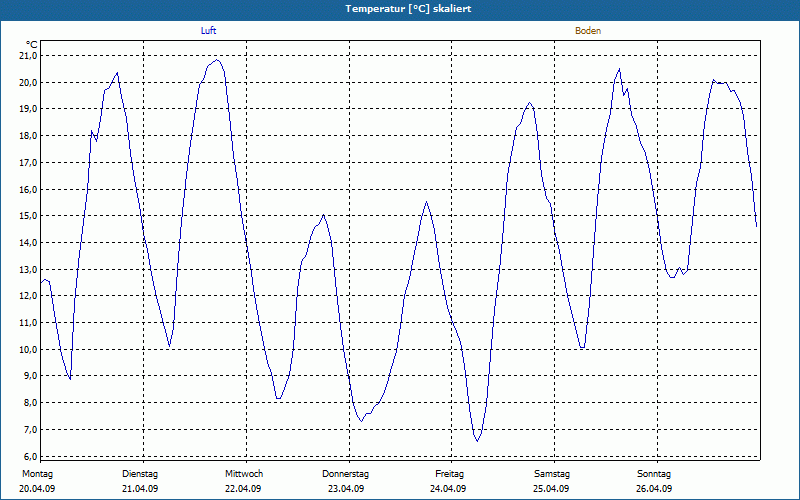Click the date 20.04.09

tap(37, 489)
